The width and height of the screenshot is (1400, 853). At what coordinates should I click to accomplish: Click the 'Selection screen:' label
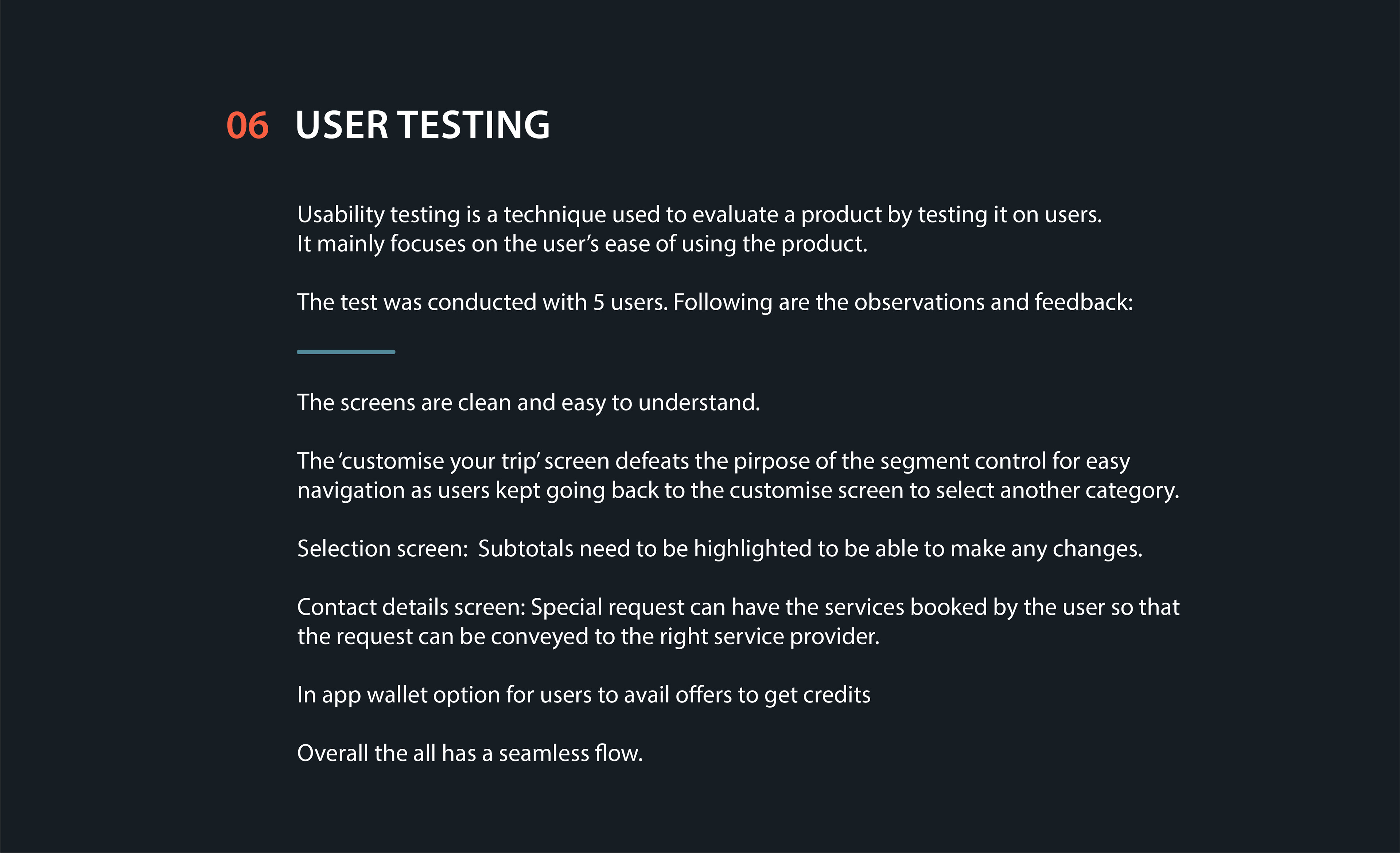point(382,549)
